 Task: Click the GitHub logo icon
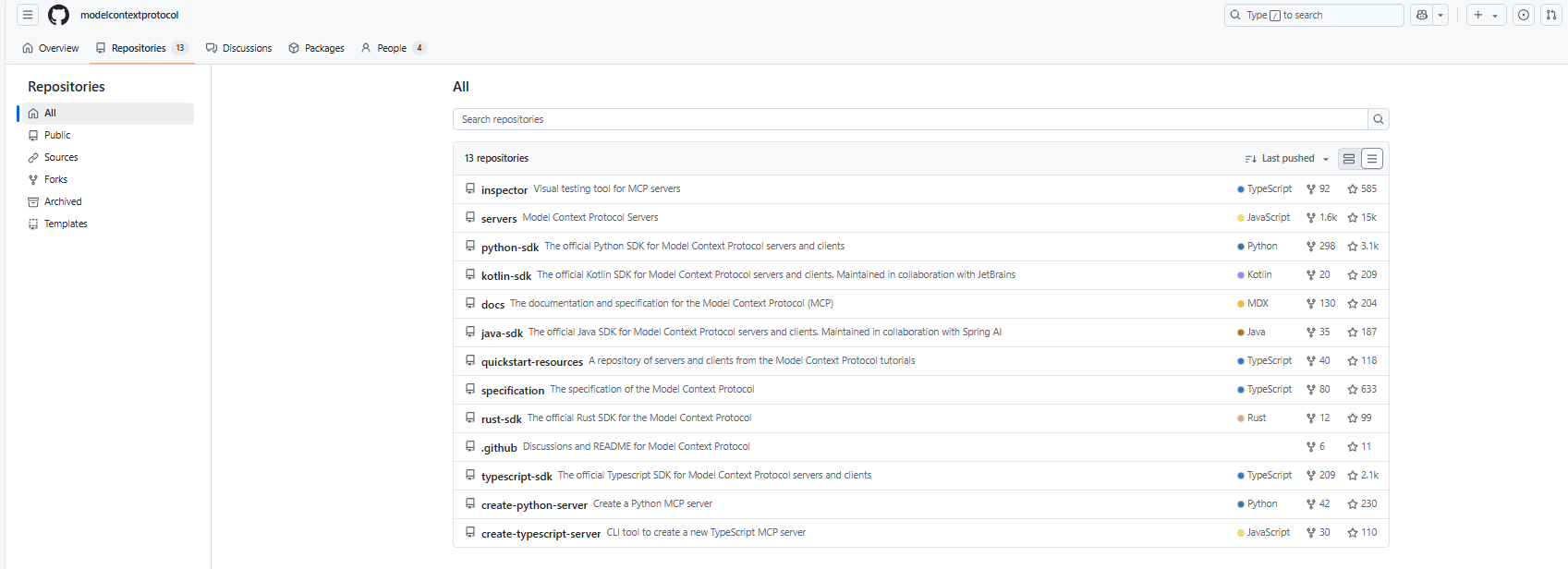tap(58, 15)
